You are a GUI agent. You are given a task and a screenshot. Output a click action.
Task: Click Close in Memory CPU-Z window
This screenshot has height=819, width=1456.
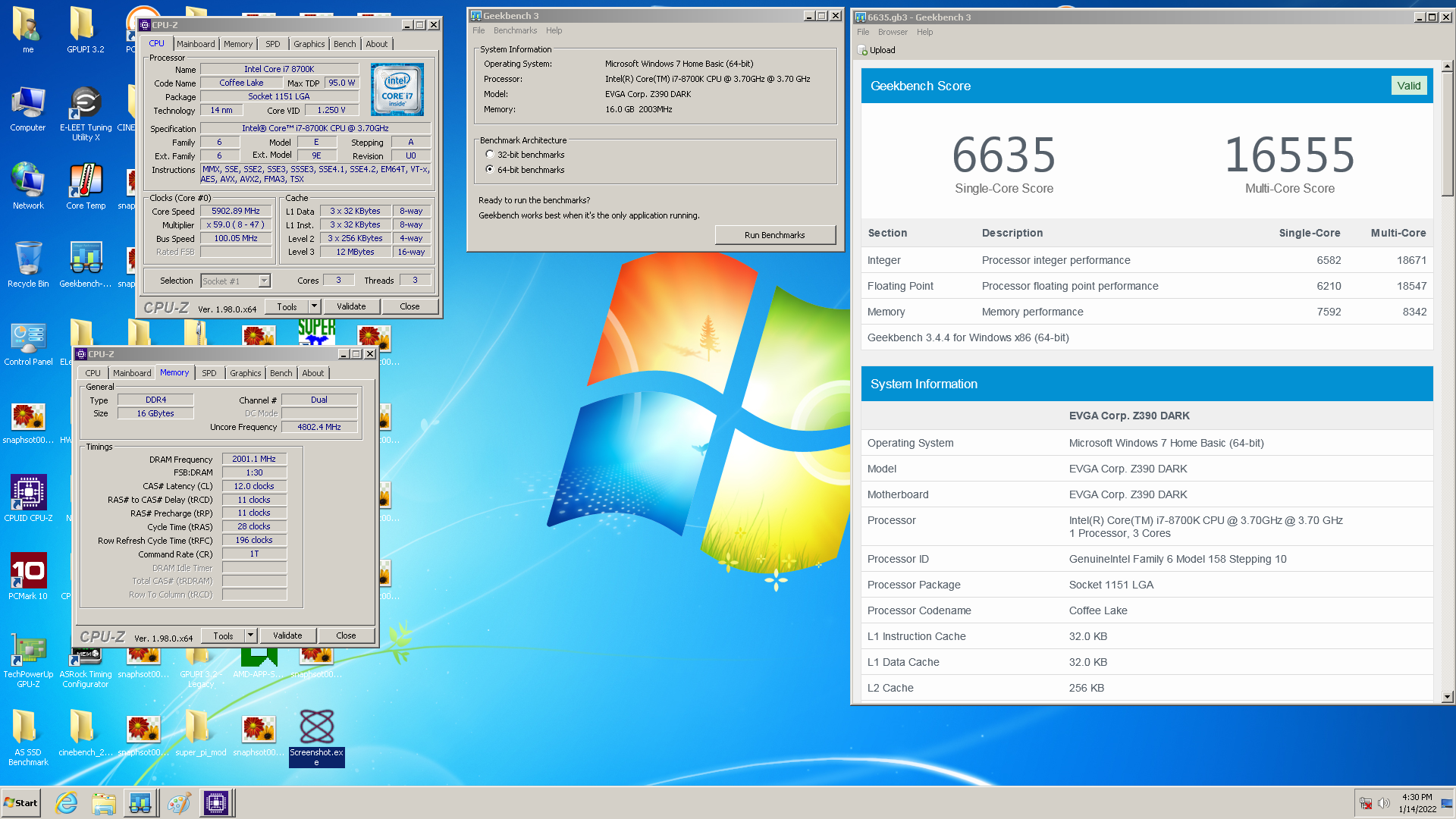pos(346,635)
